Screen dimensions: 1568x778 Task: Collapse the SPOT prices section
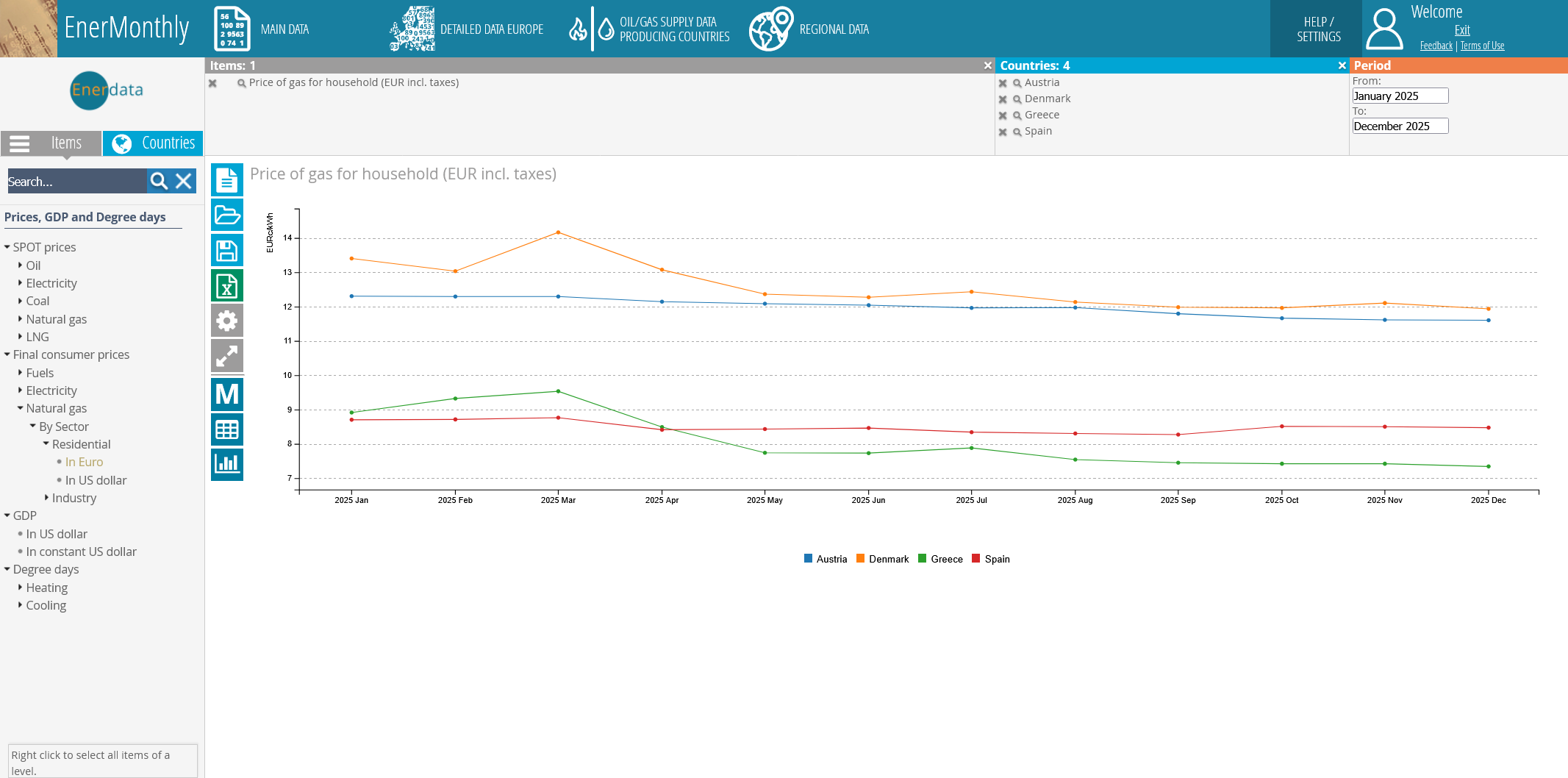click(x=7, y=247)
